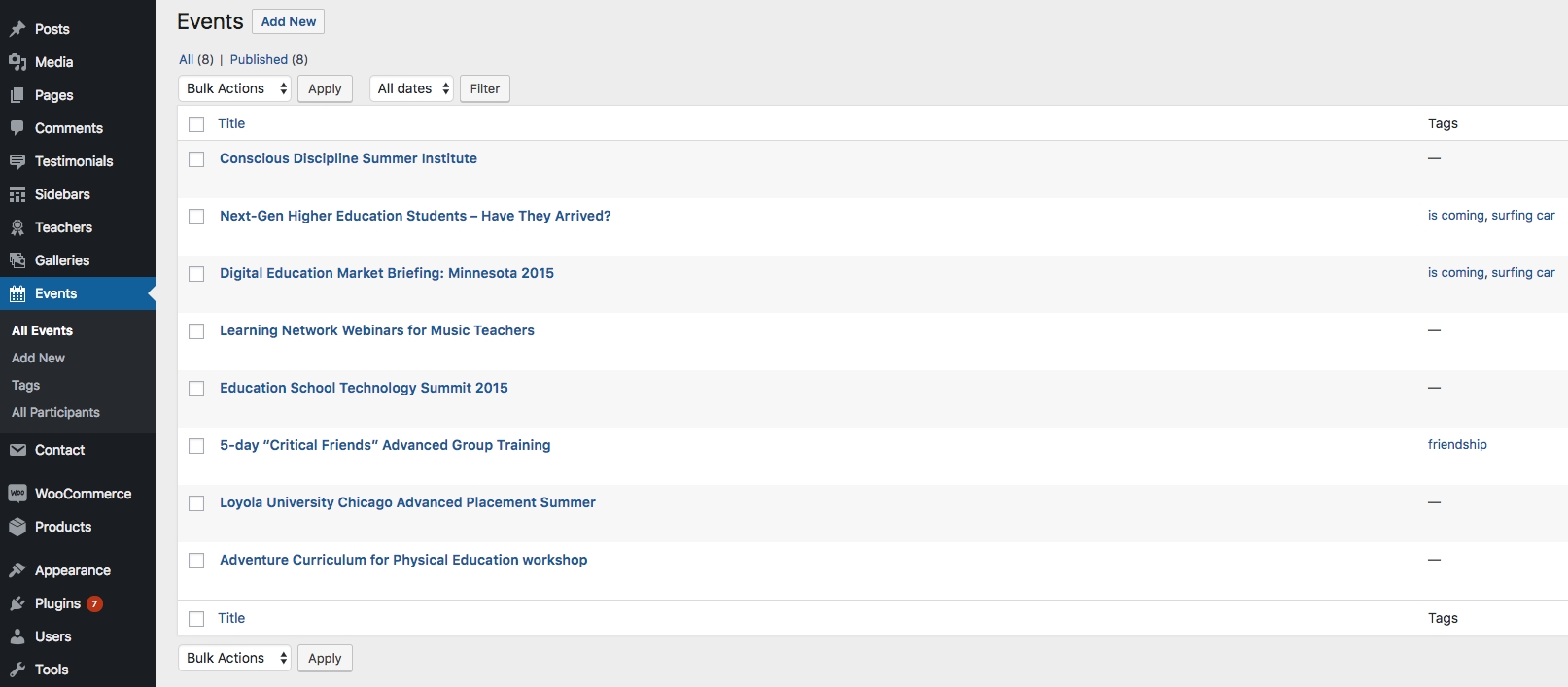Click the Appearance paintbrush icon
1568x687 pixels.
[x=17, y=570]
